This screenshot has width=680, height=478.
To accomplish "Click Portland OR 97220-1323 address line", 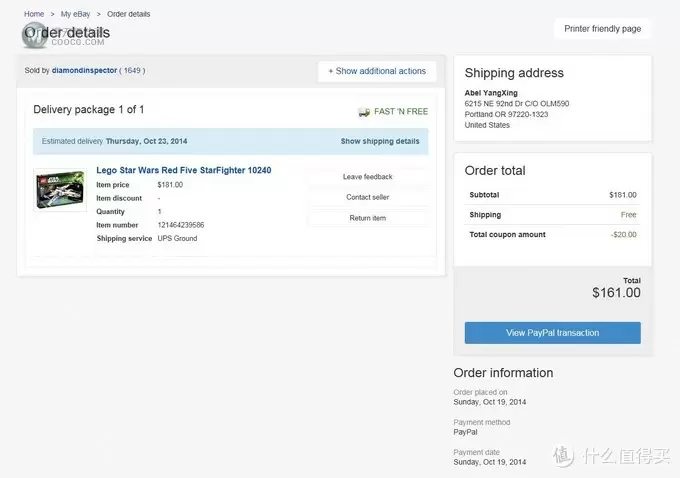I will tap(506, 114).
